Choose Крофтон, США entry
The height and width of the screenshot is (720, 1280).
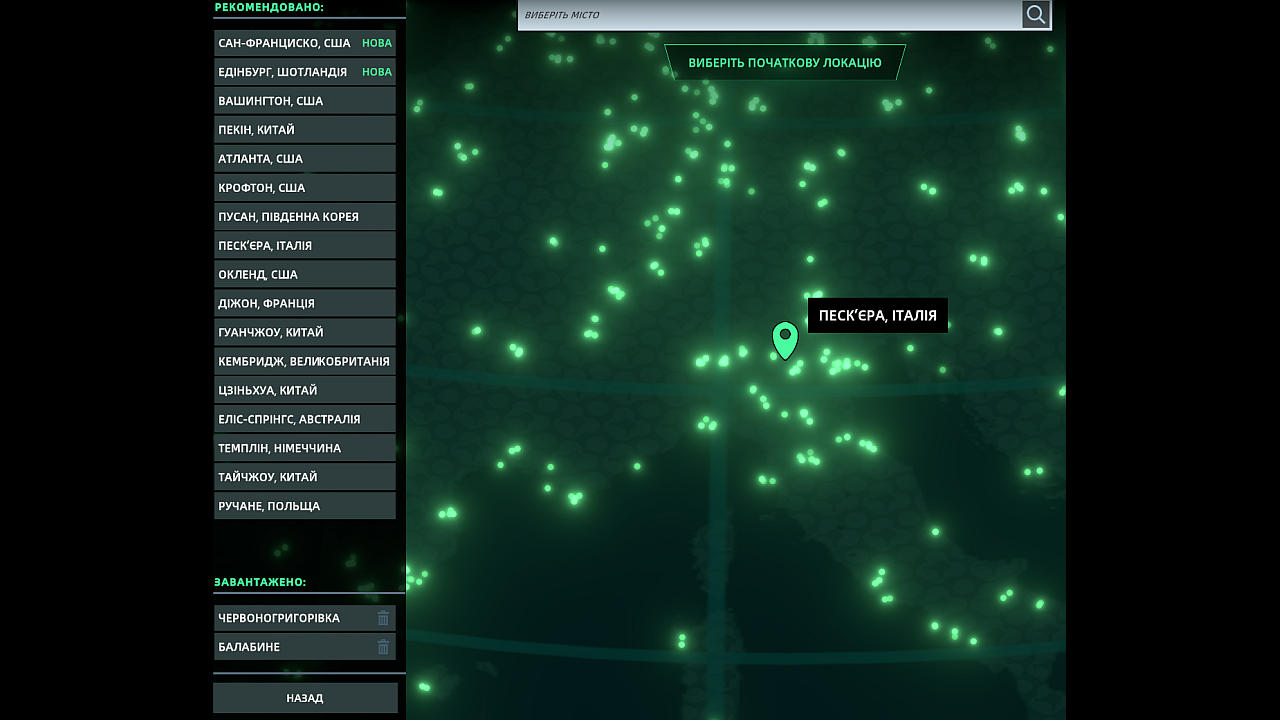(x=305, y=188)
